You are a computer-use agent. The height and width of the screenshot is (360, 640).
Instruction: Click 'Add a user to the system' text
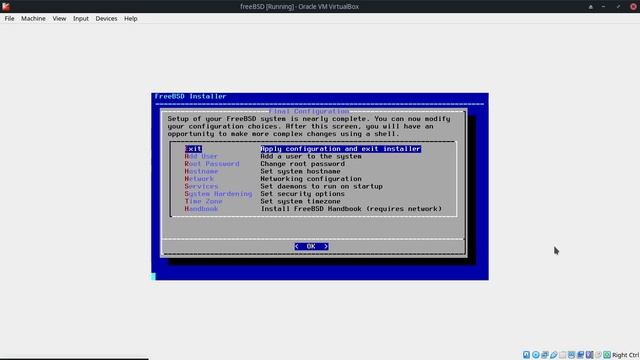[x=311, y=156]
